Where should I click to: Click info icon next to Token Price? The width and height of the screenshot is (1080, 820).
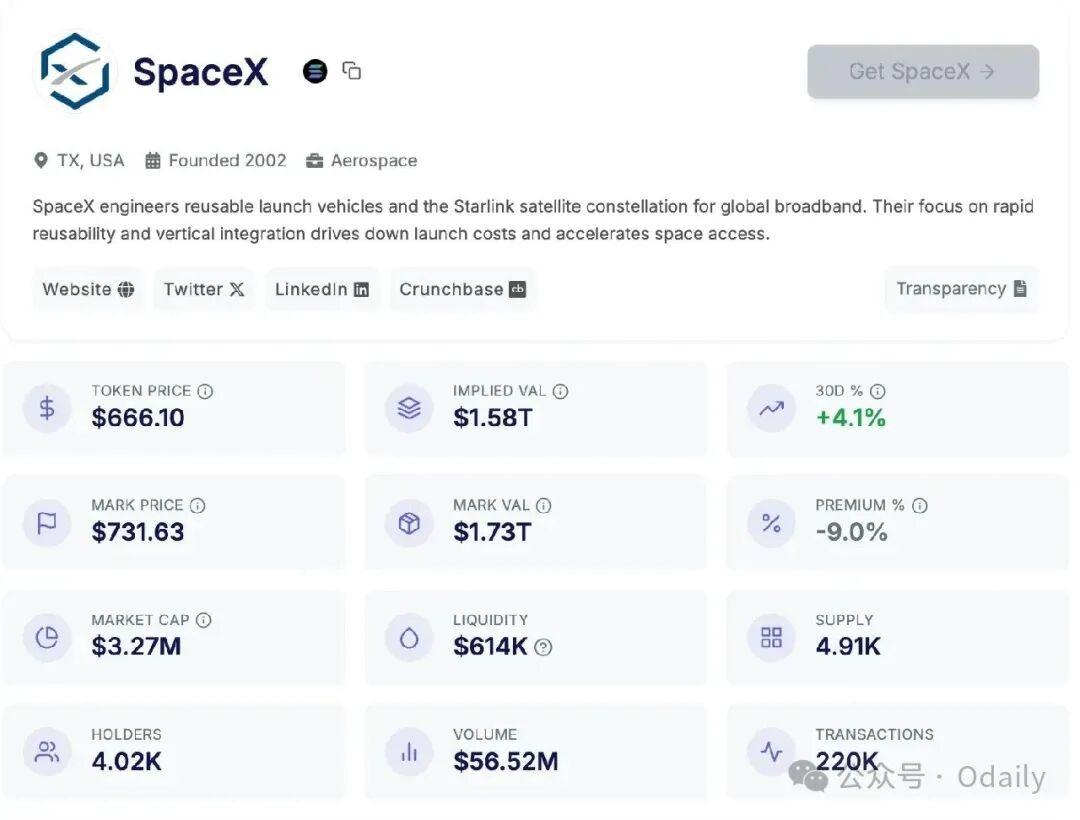click(205, 391)
